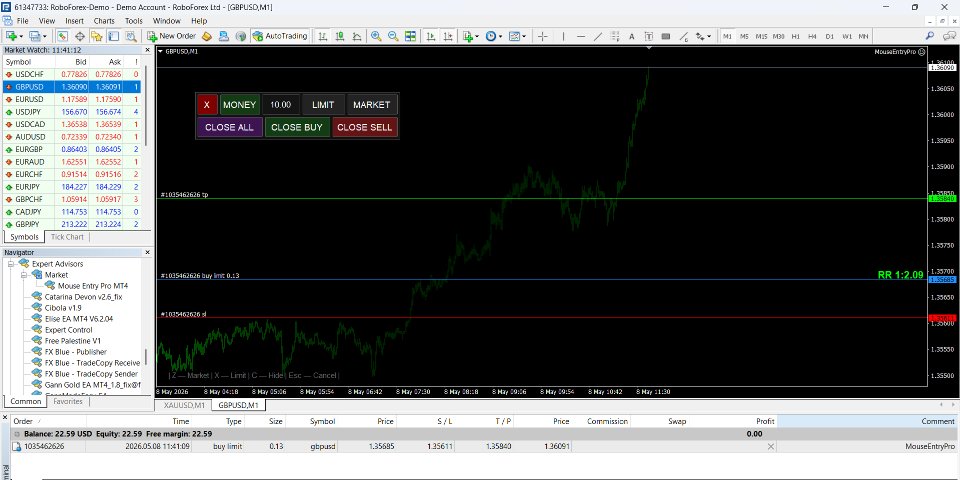Viewport: 960px width, 480px height.
Task: Switch to the XAUUSD,M1 chart tab
Action: 184,405
